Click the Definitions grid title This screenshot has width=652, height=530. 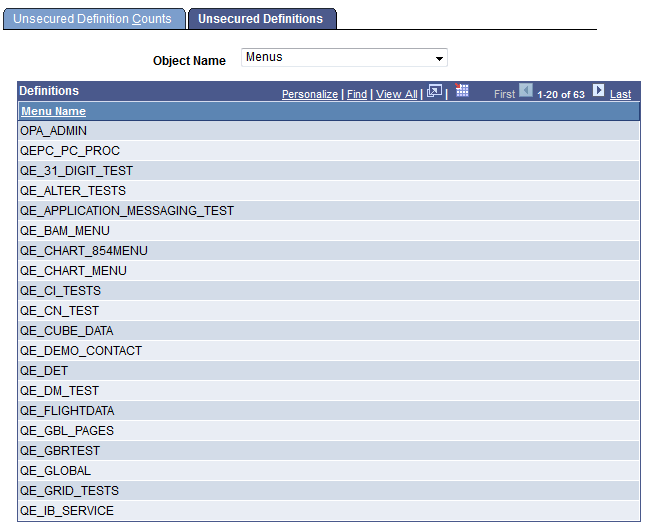[49, 91]
